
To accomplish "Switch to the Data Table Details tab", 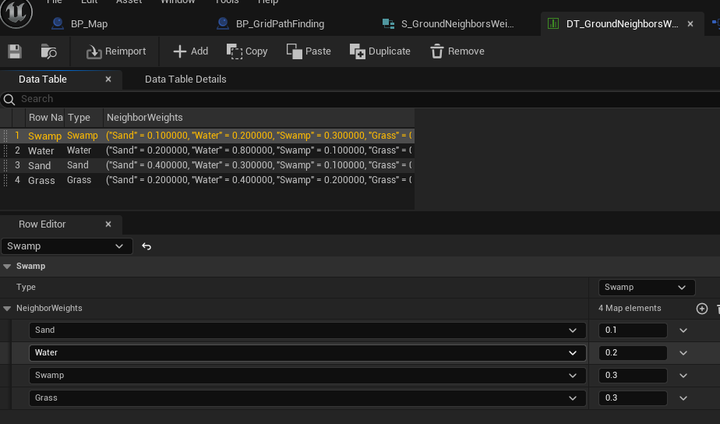I will [185, 79].
